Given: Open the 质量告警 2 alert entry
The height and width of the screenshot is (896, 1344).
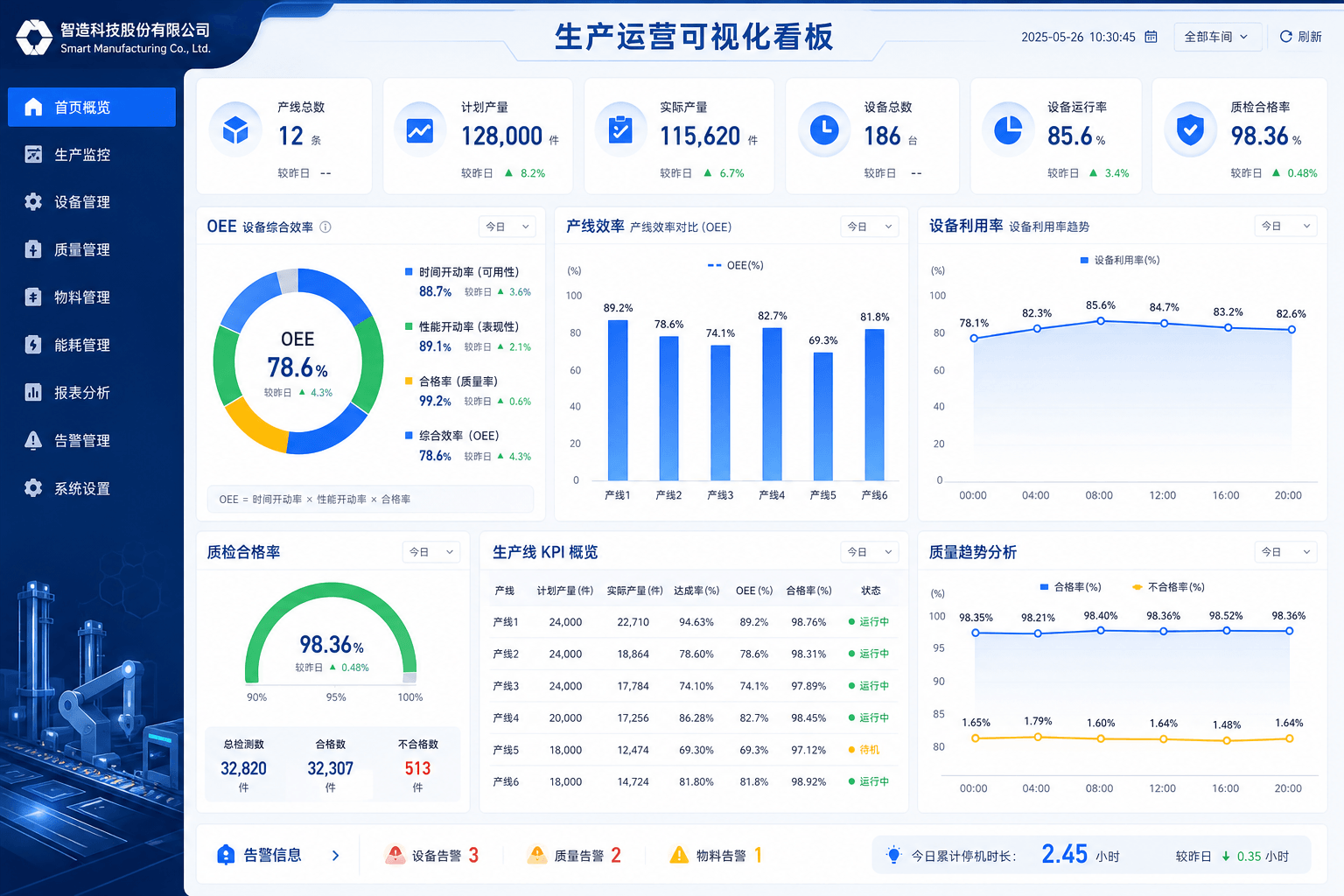Looking at the screenshot, I should [575, 855].
